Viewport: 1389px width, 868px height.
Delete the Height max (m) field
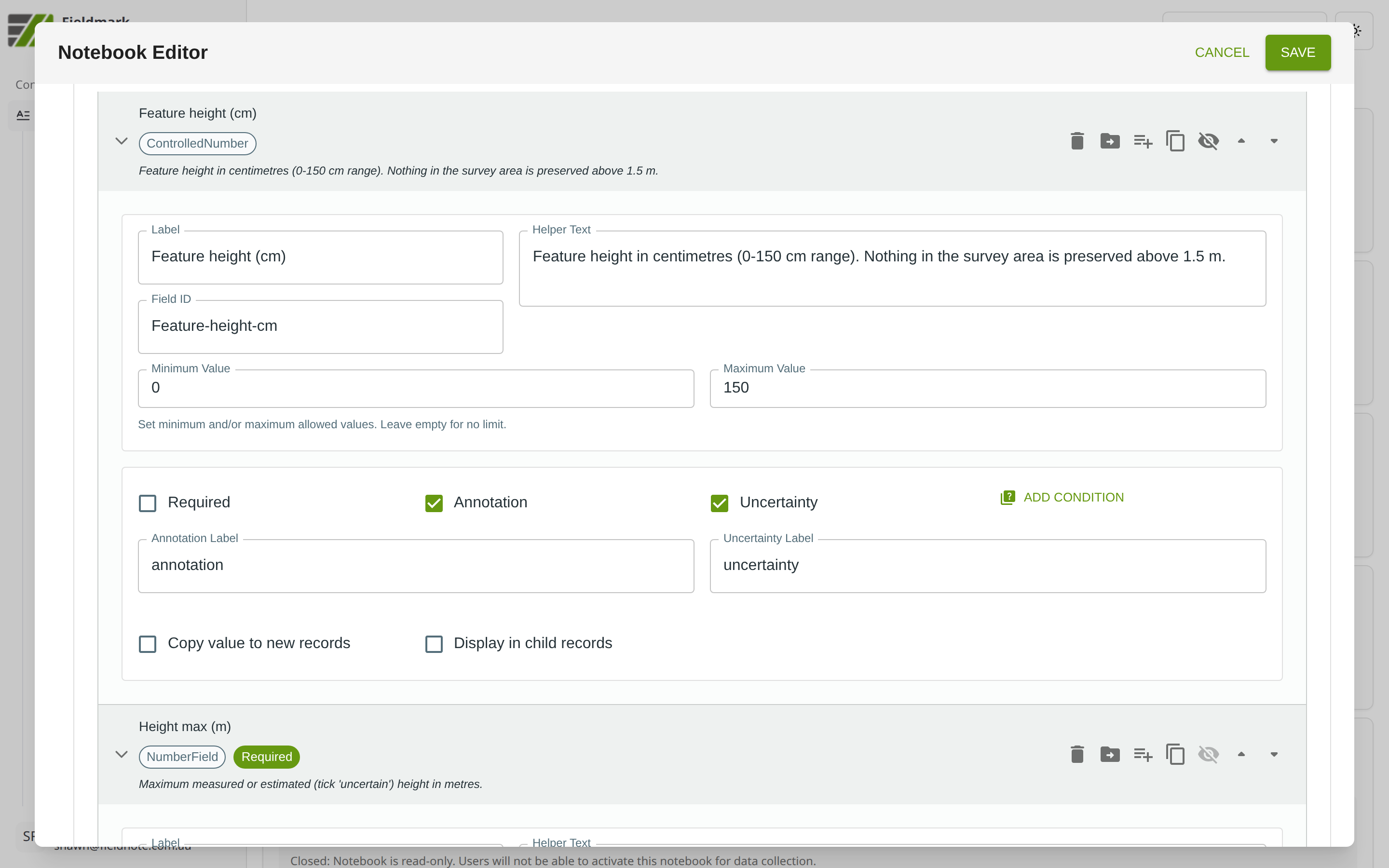[x=1077, y=754]
